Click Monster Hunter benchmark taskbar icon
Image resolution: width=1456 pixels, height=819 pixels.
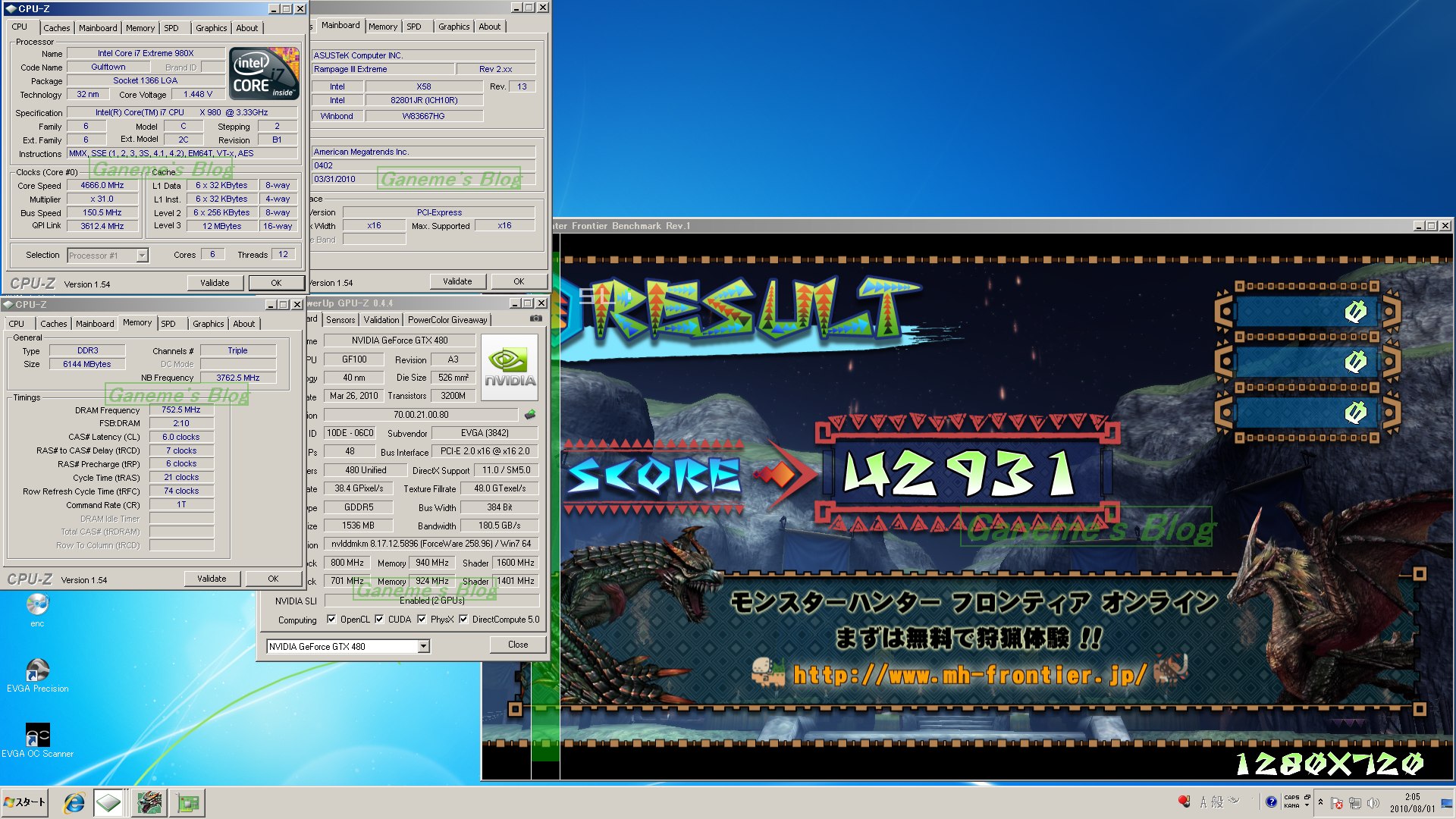pyautogui.click(x=150, y=802)
